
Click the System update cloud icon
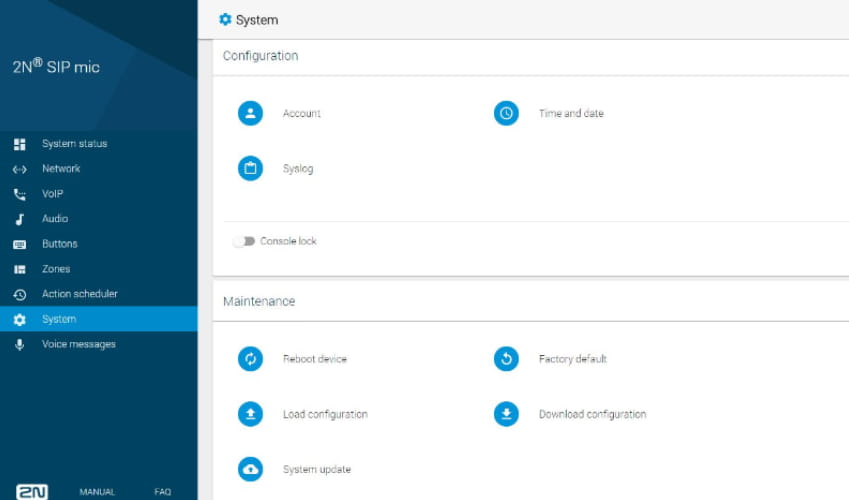[x=250, y=469]
